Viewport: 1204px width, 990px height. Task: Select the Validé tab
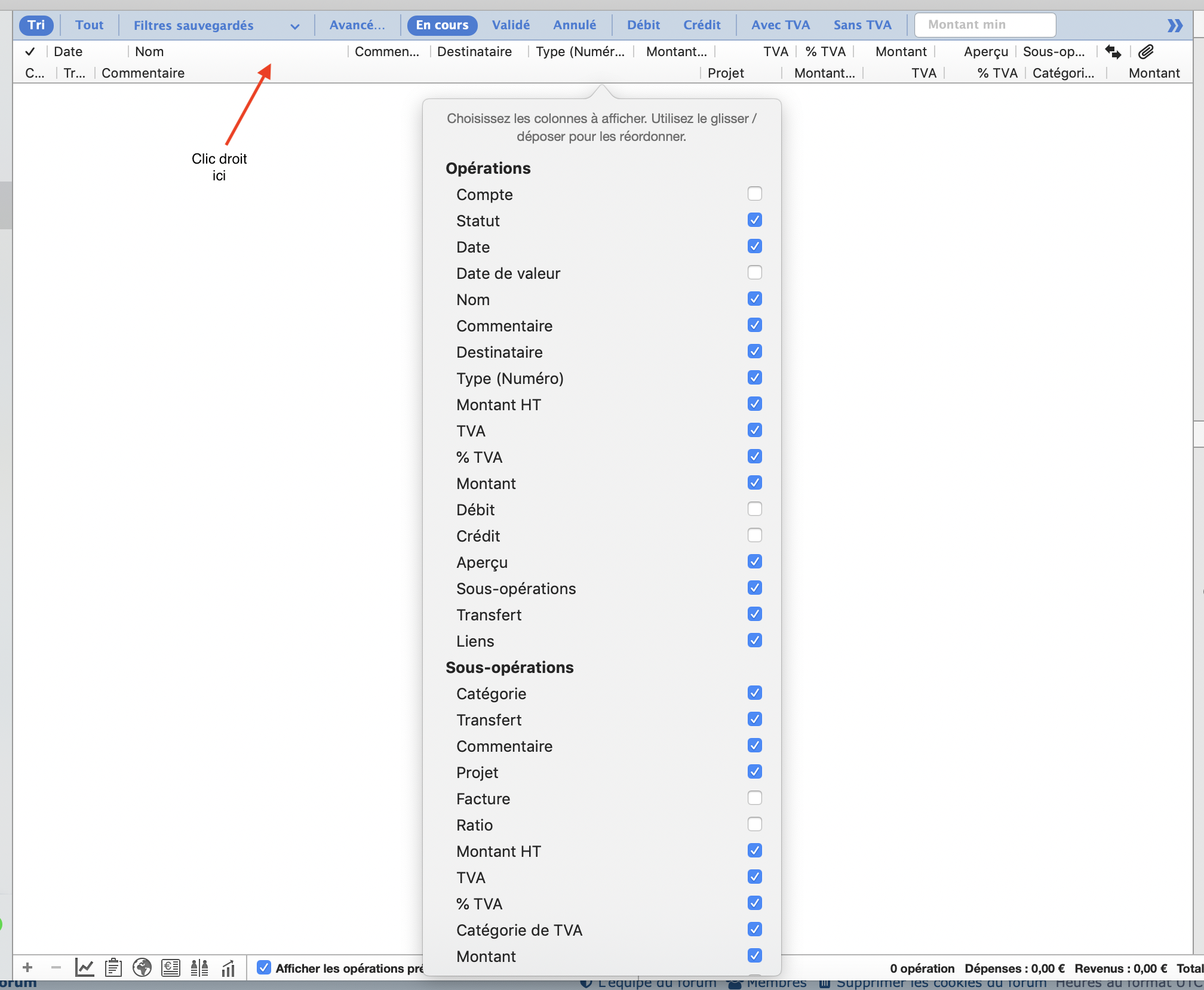click(511, 25)
